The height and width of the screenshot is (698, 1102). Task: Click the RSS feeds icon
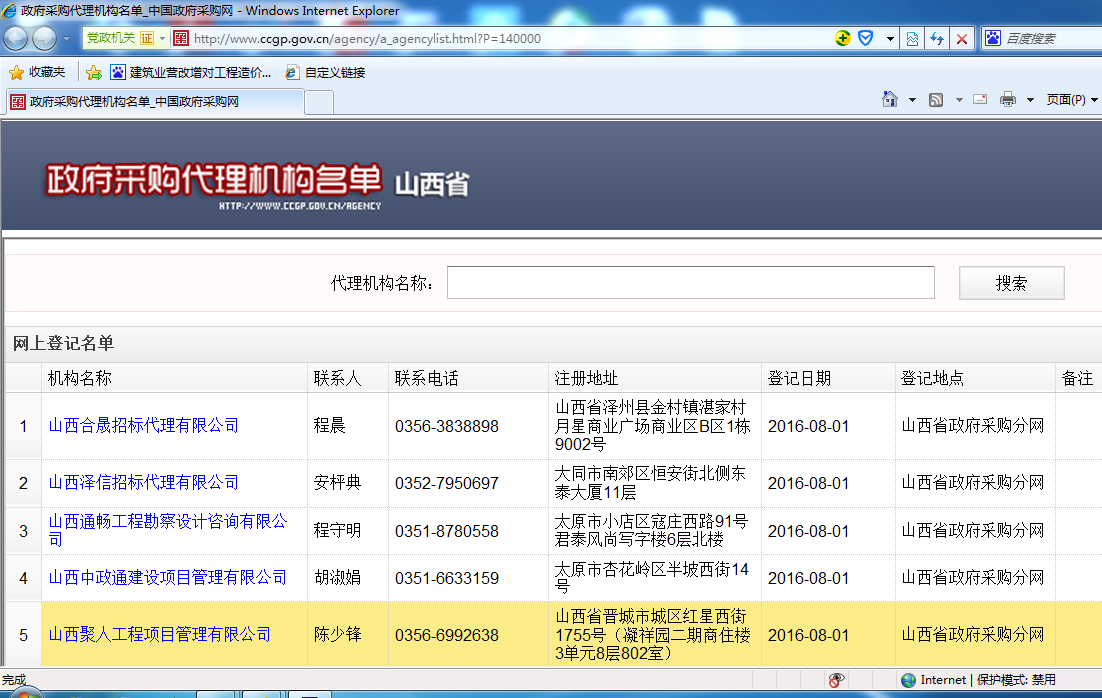pyautogui.click(x=935, y=100)
